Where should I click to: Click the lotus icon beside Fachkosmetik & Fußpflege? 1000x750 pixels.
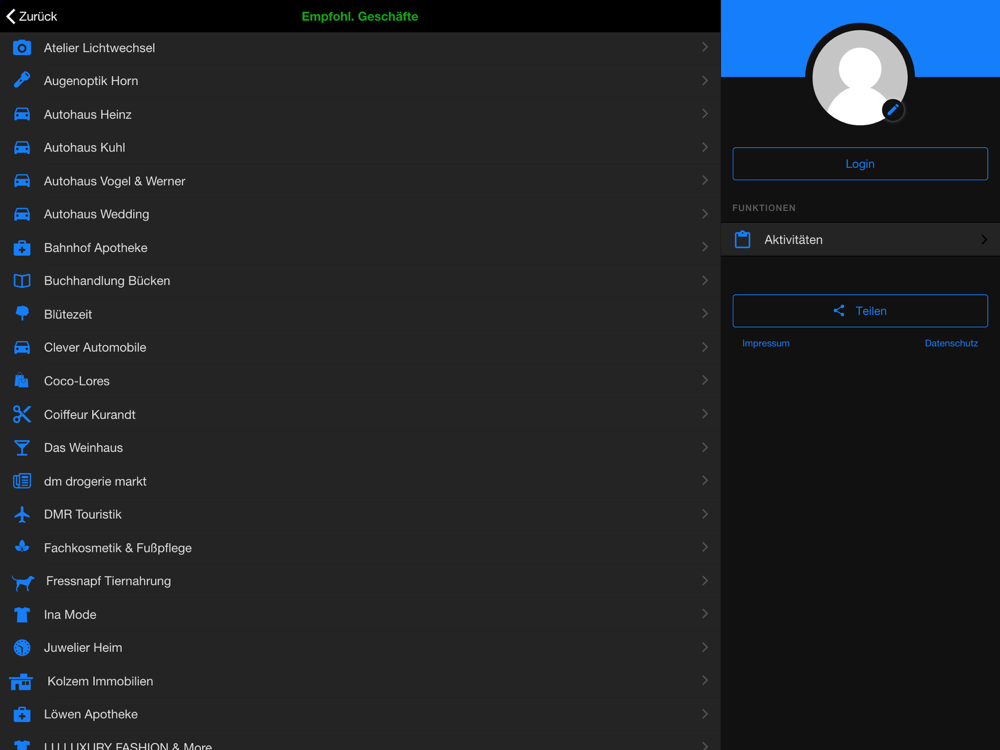(x=22, y=547)
